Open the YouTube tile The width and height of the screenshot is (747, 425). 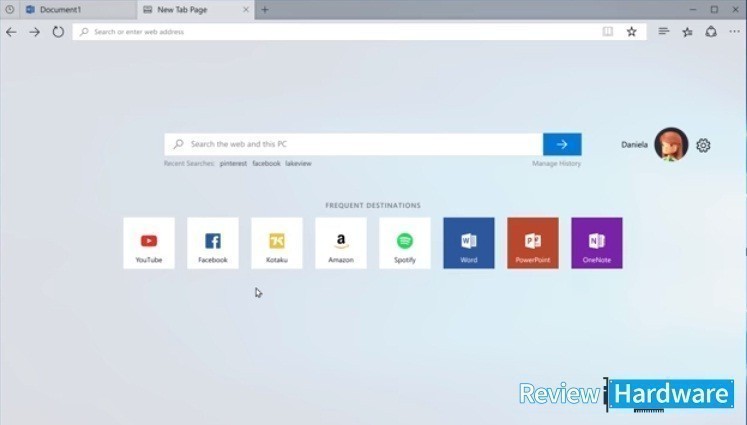[149, 243]
